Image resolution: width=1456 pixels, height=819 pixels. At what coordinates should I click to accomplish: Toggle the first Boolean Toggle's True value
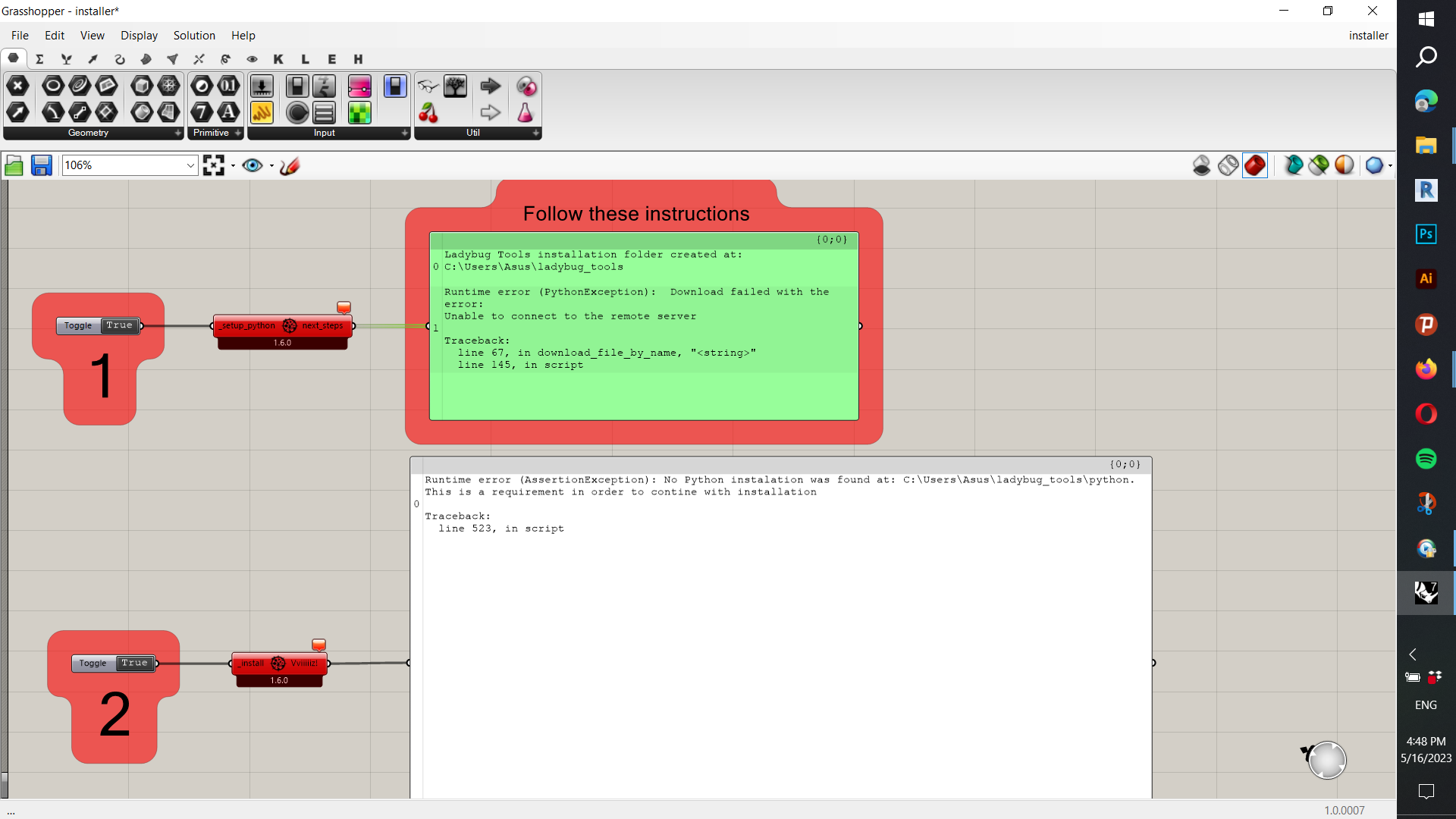pos(119,325)
